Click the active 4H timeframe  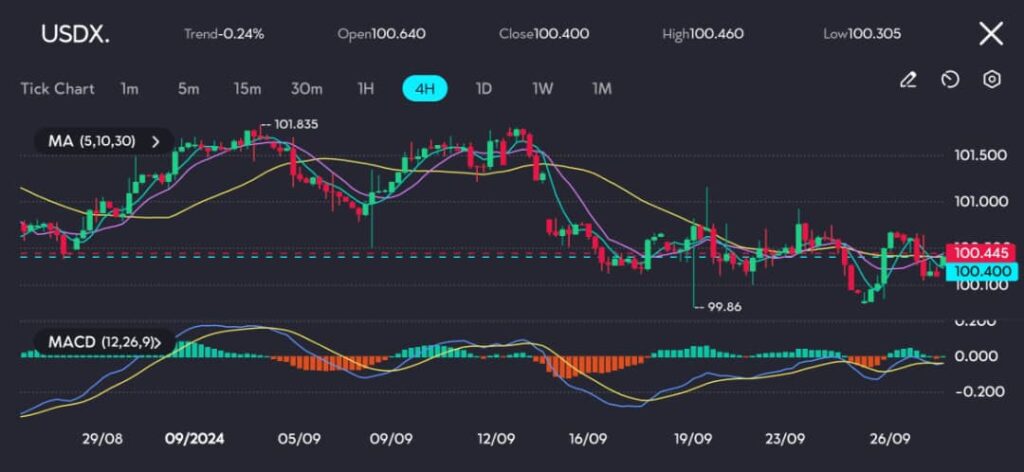424,88
